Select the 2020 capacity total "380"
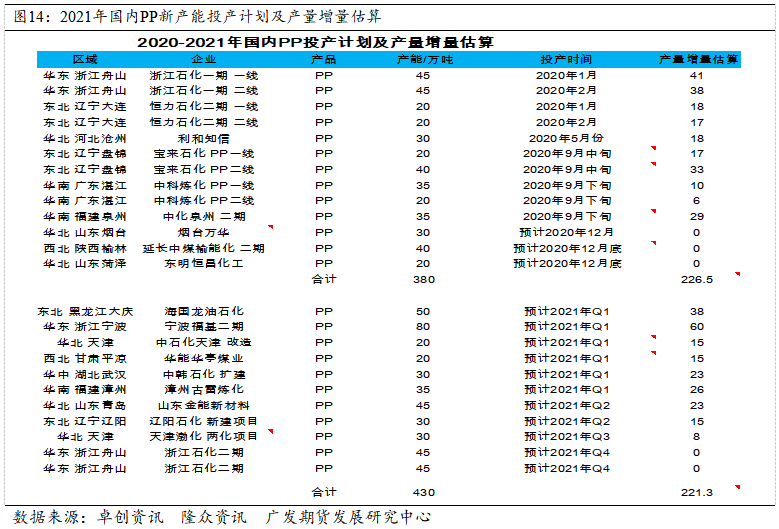Viewport: 779px width, 529px height. [424, 280]
